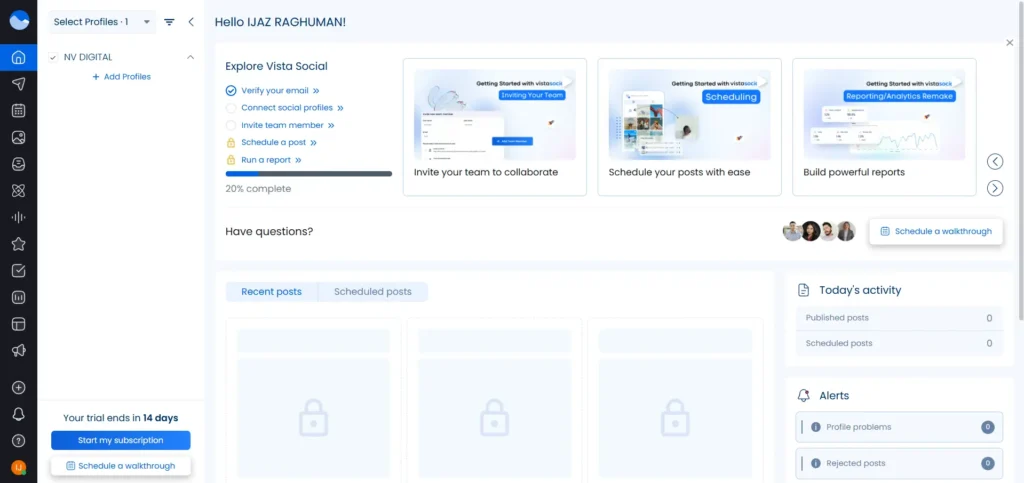The image size is (1024, 483).
Task: Switch to the Scheduled posts tab
Action: tap(372, 292)
